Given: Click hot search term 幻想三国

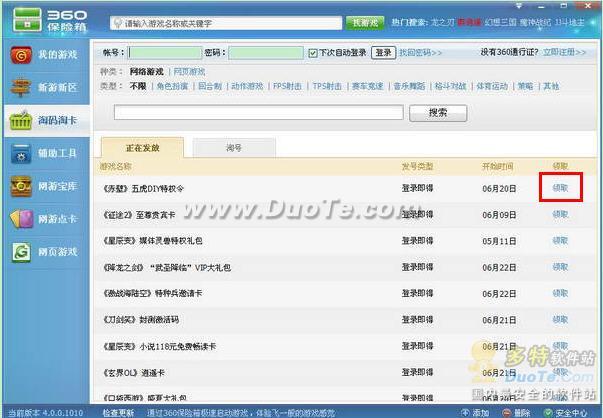Looking at the screenshot, I should tap(500, 23).
